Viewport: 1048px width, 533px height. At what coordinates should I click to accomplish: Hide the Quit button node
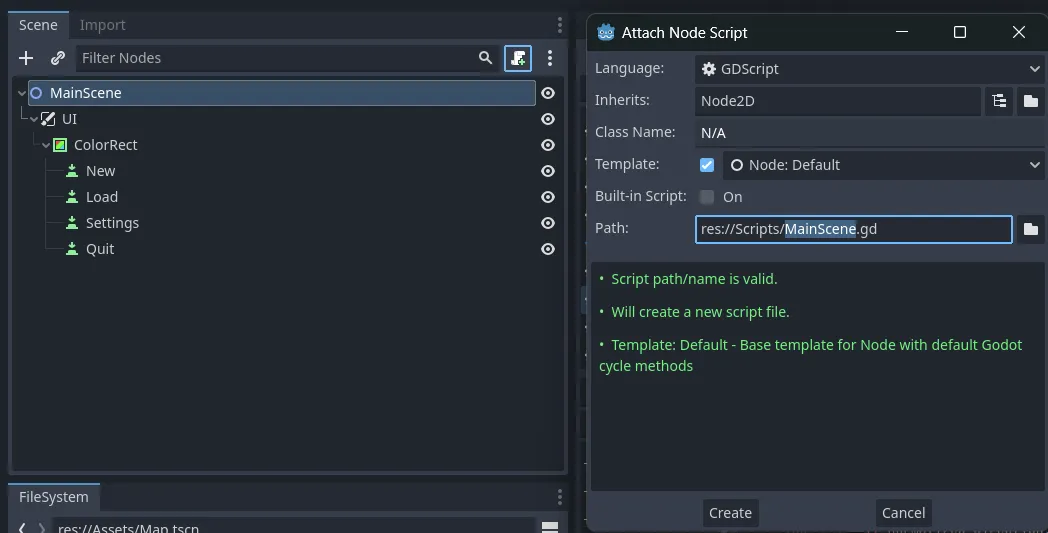point(548,249)
